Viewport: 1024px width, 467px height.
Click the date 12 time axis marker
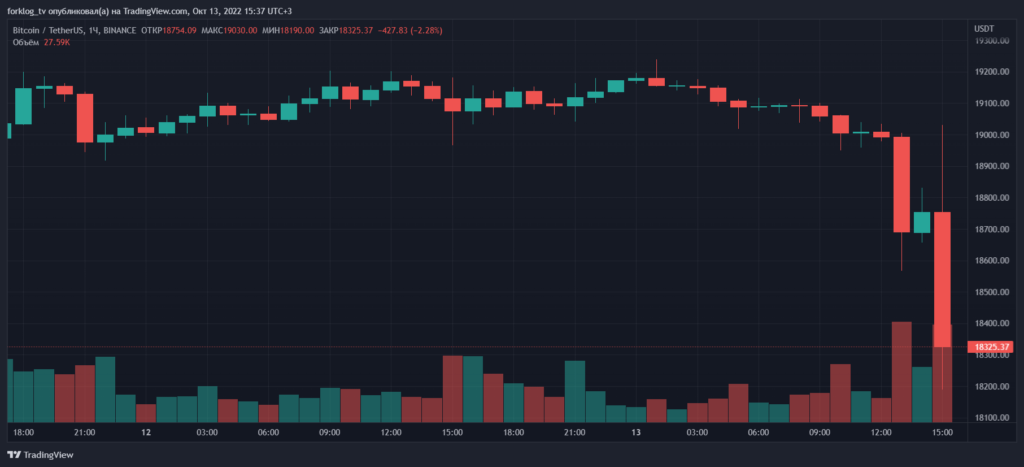146,432
